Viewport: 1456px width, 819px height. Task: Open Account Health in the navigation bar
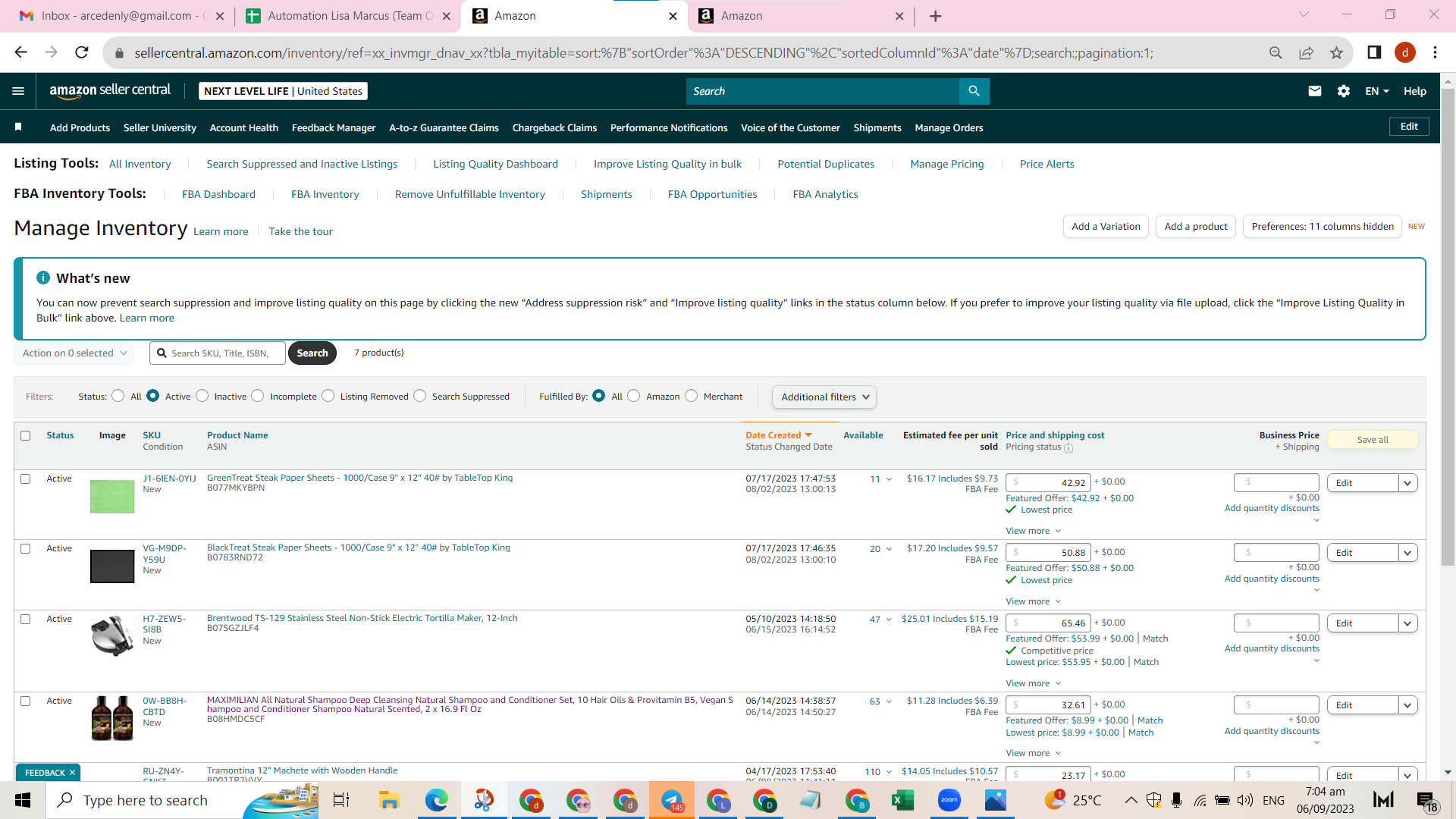coord(244,127)
